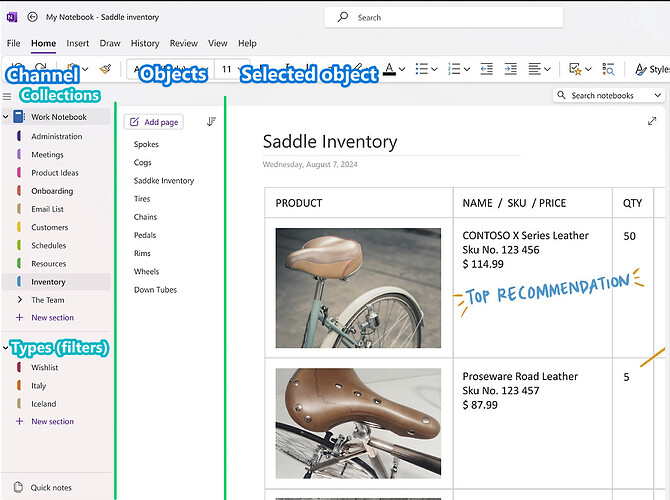This screenshot has height=500, width=670.
Task: Open the Administration section
Action: [56, 136]
